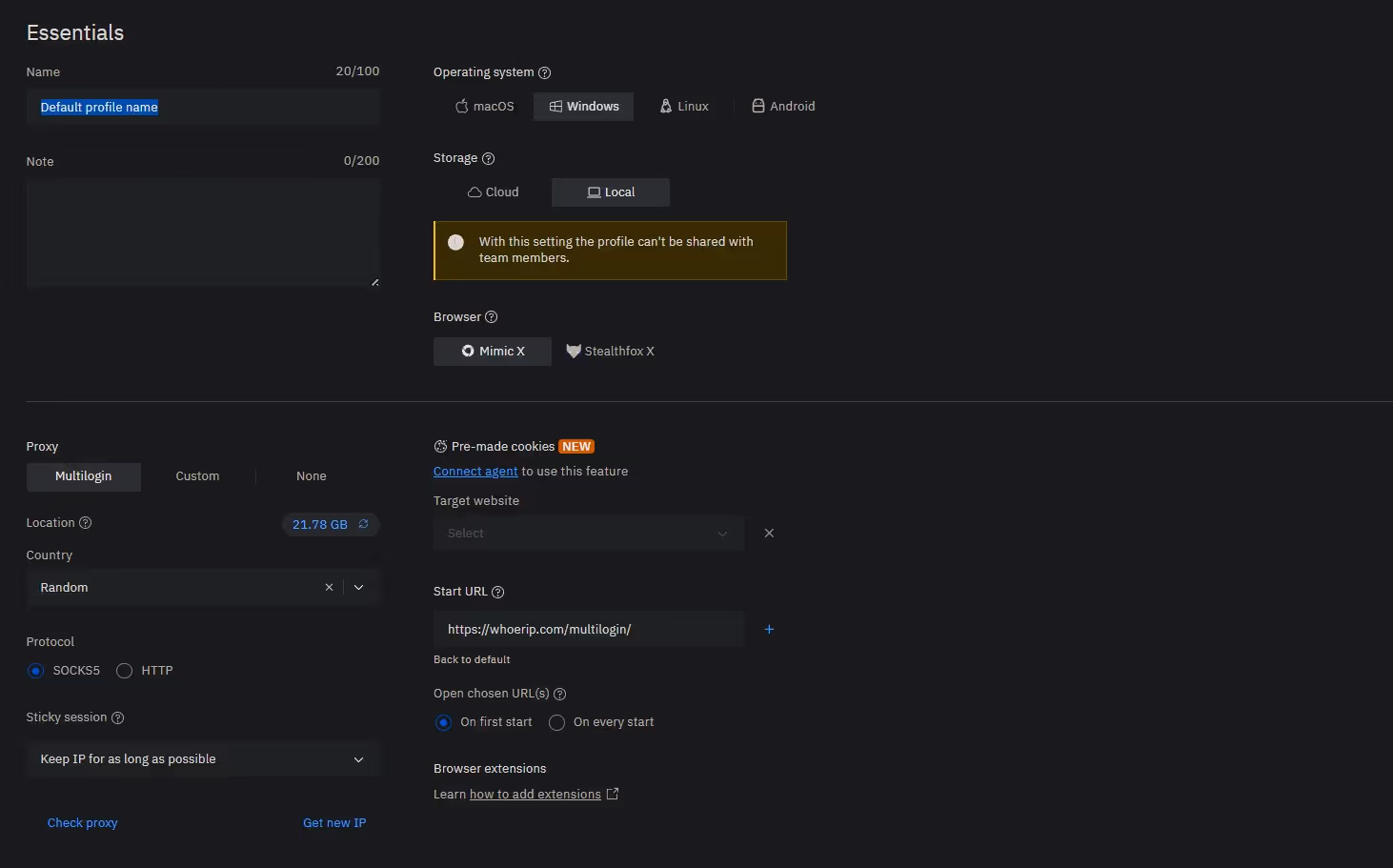Switch storage to Cloud

pos(493,192)
